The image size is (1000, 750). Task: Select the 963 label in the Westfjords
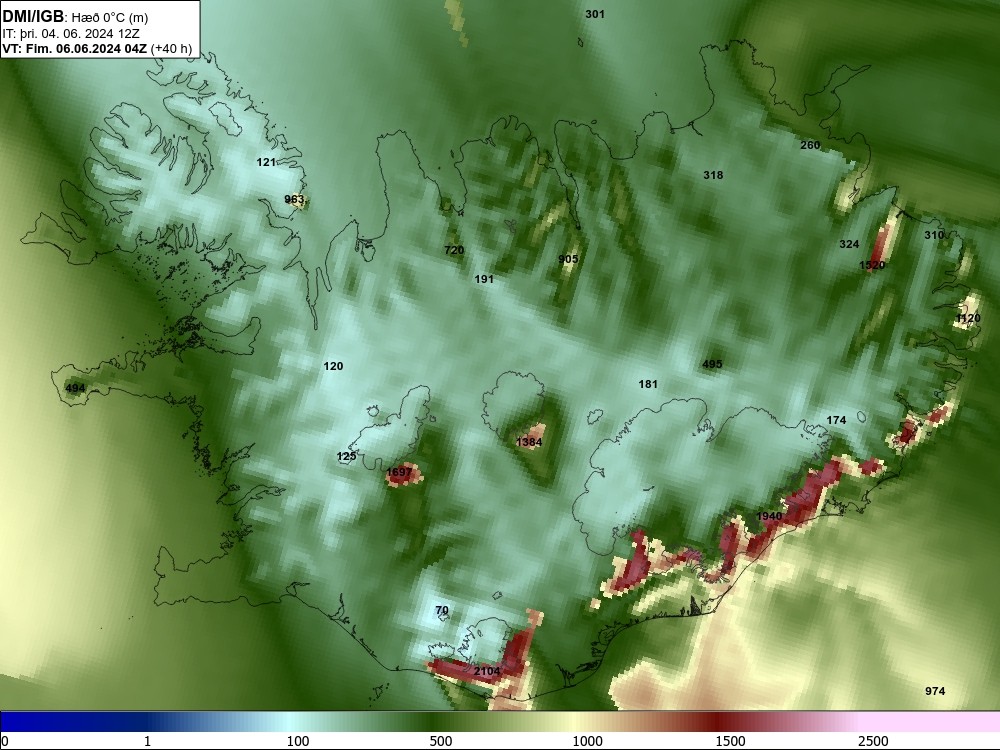pyautogui.click(x=294, y=200)
